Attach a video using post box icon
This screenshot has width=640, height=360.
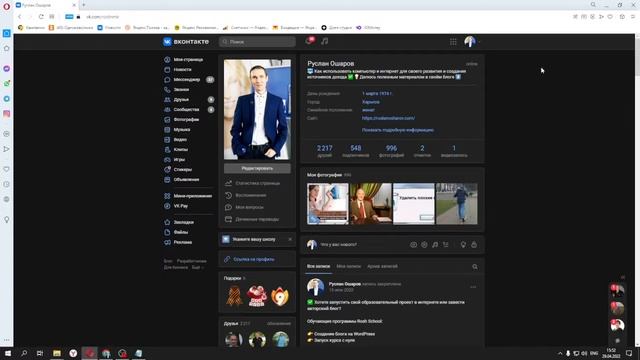point(424,244)
